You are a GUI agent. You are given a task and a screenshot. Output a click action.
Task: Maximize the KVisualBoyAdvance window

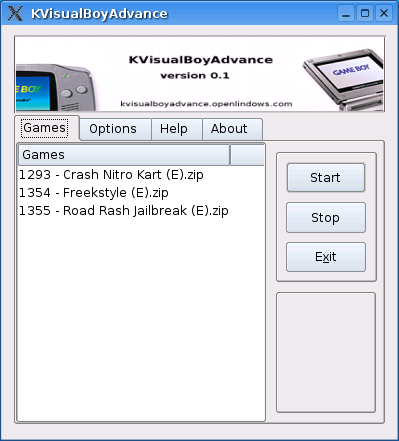pos(365,13)
